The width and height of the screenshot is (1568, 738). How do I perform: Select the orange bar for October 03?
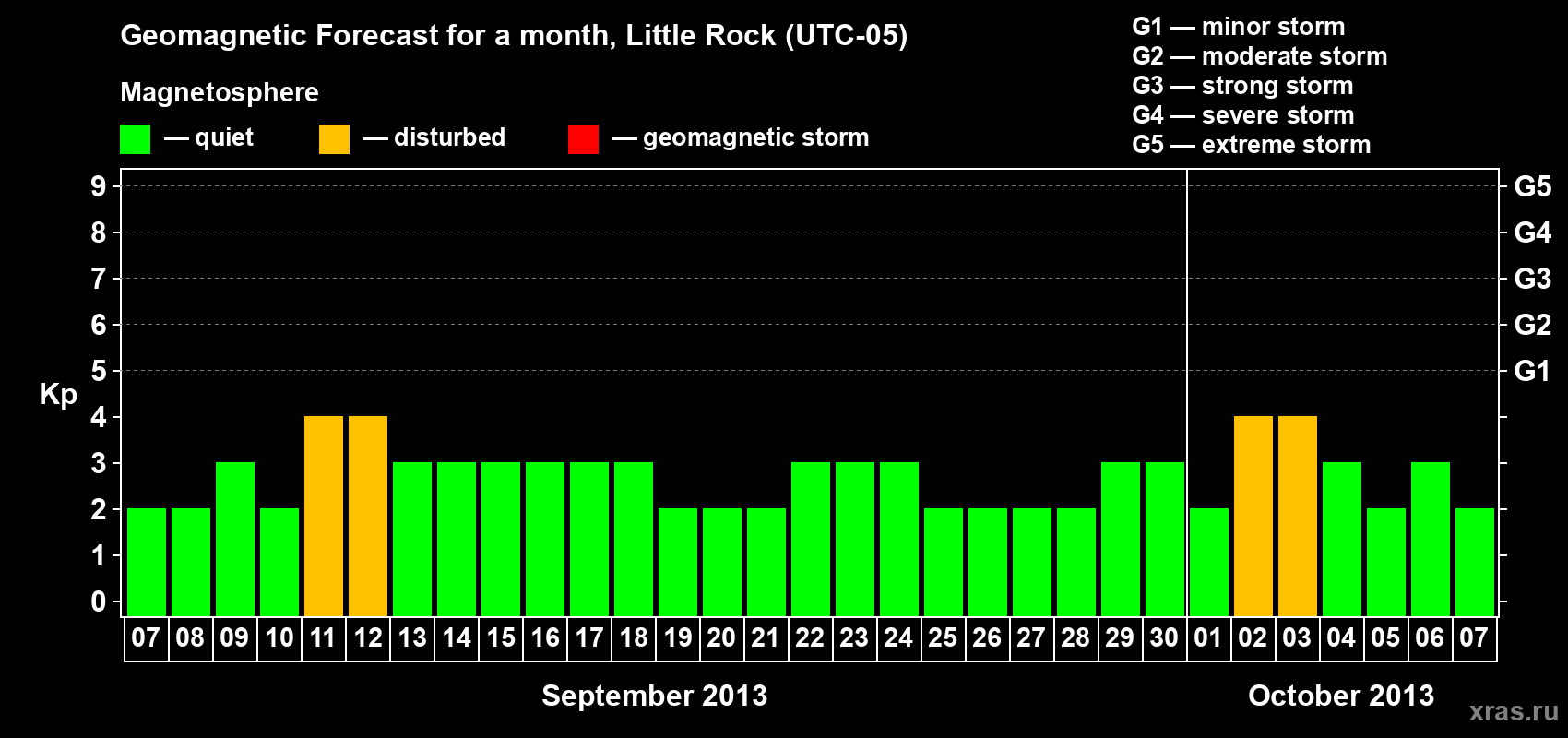[x=1298, y=516]
